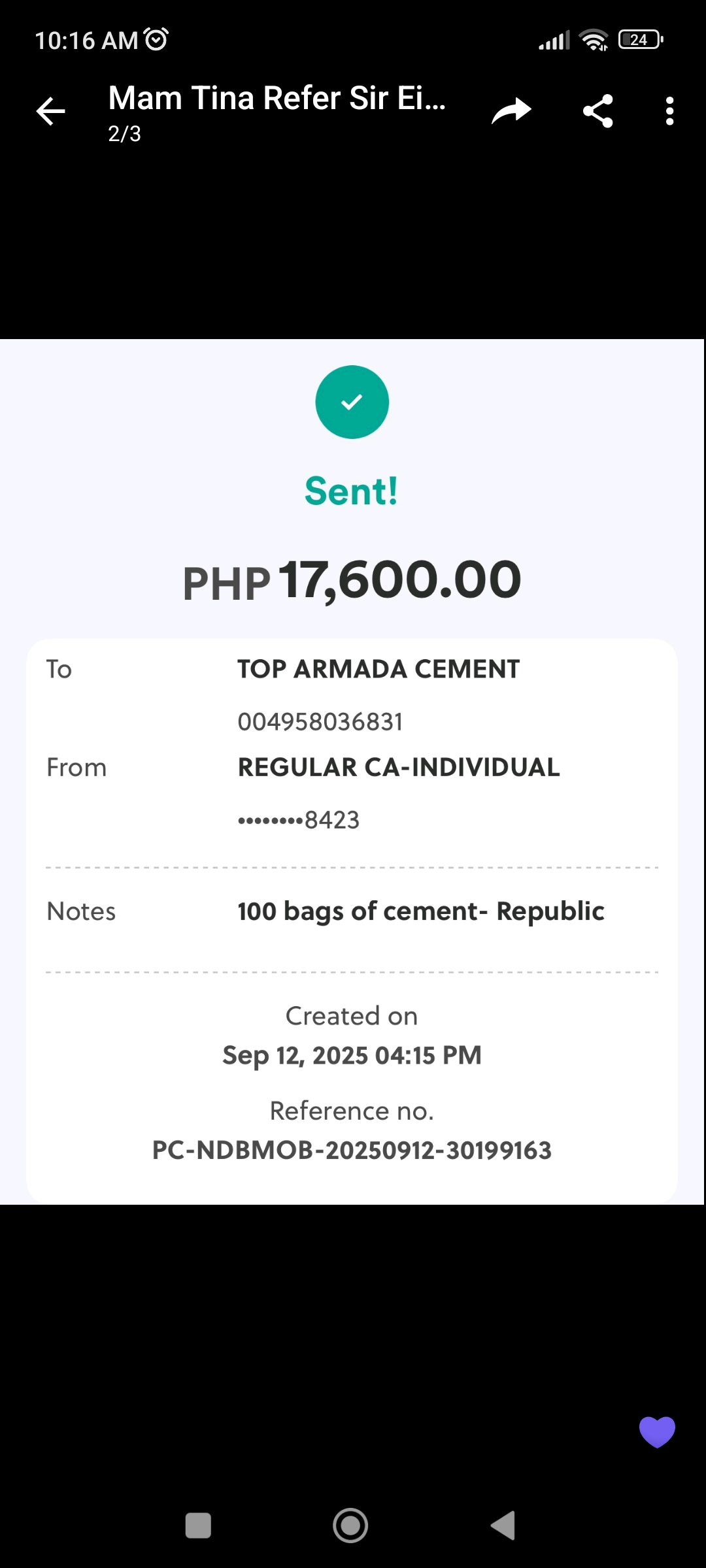Tap the share icon
The width and height of the screenshot is (706, 1568).
pos(597,111)
